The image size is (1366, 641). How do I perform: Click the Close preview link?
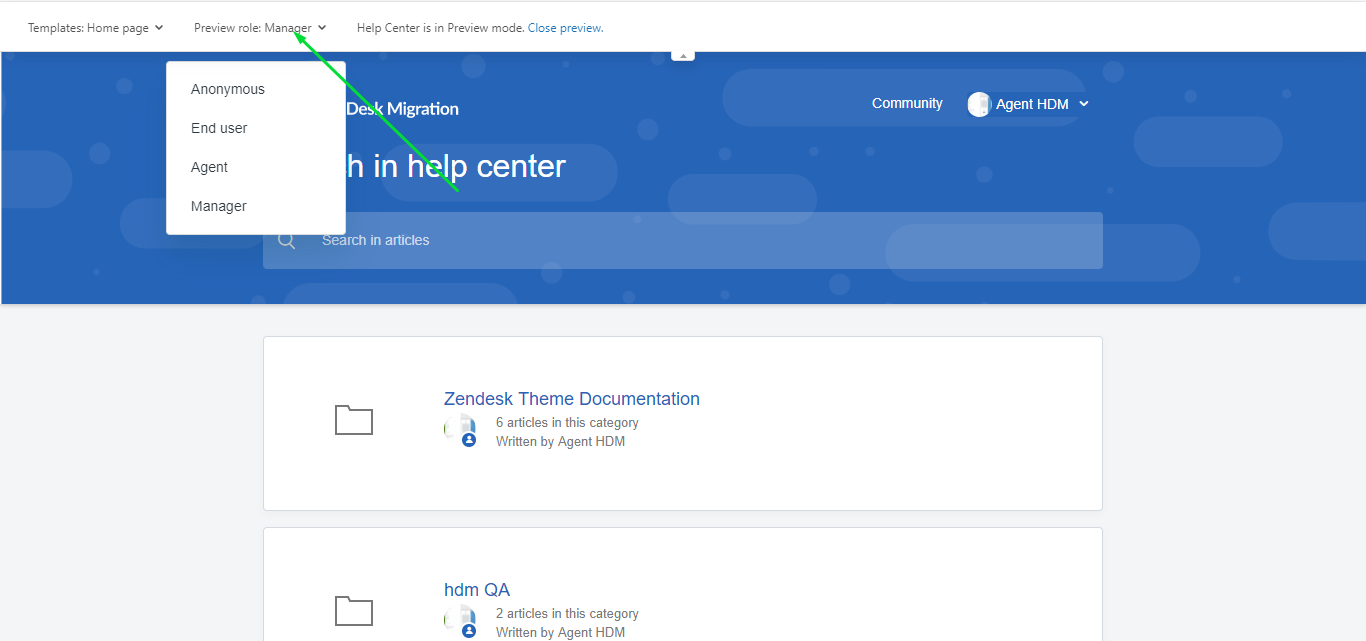click(x=565, y=28)
